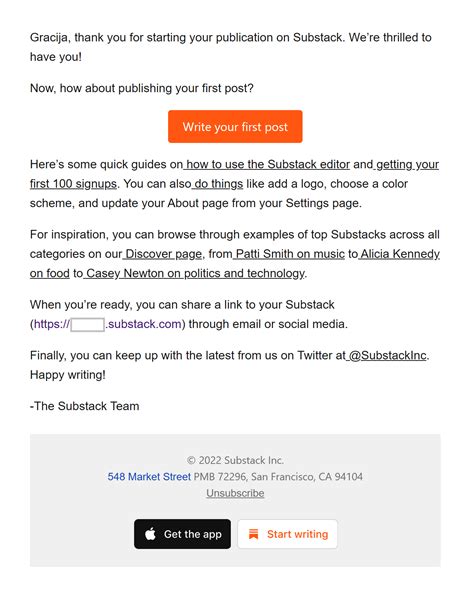Screen dimensions: 474x593
Task: Click the 548 Market Street address link
Action: coord(149,477)
